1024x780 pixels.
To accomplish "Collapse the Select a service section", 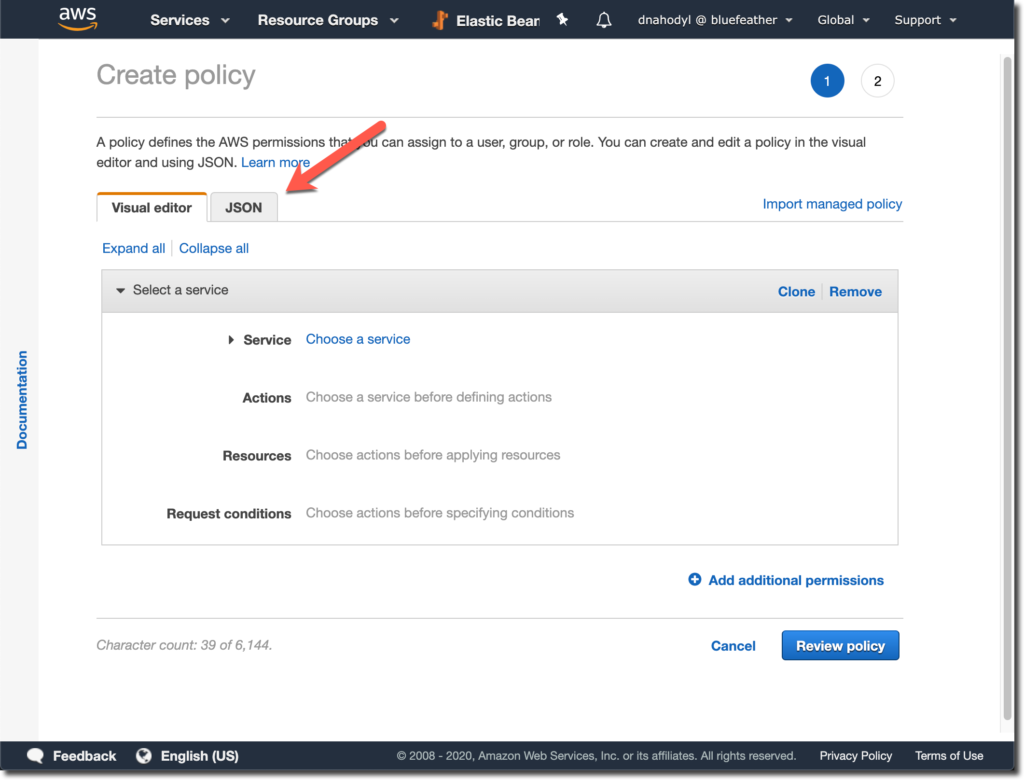I will 121,290.
